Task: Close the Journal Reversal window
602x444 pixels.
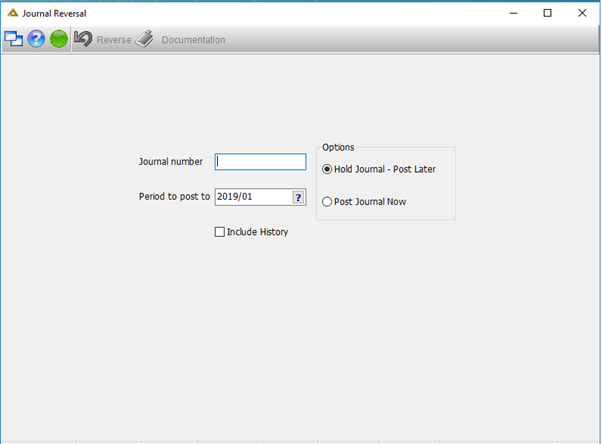Action: (582, 13)
